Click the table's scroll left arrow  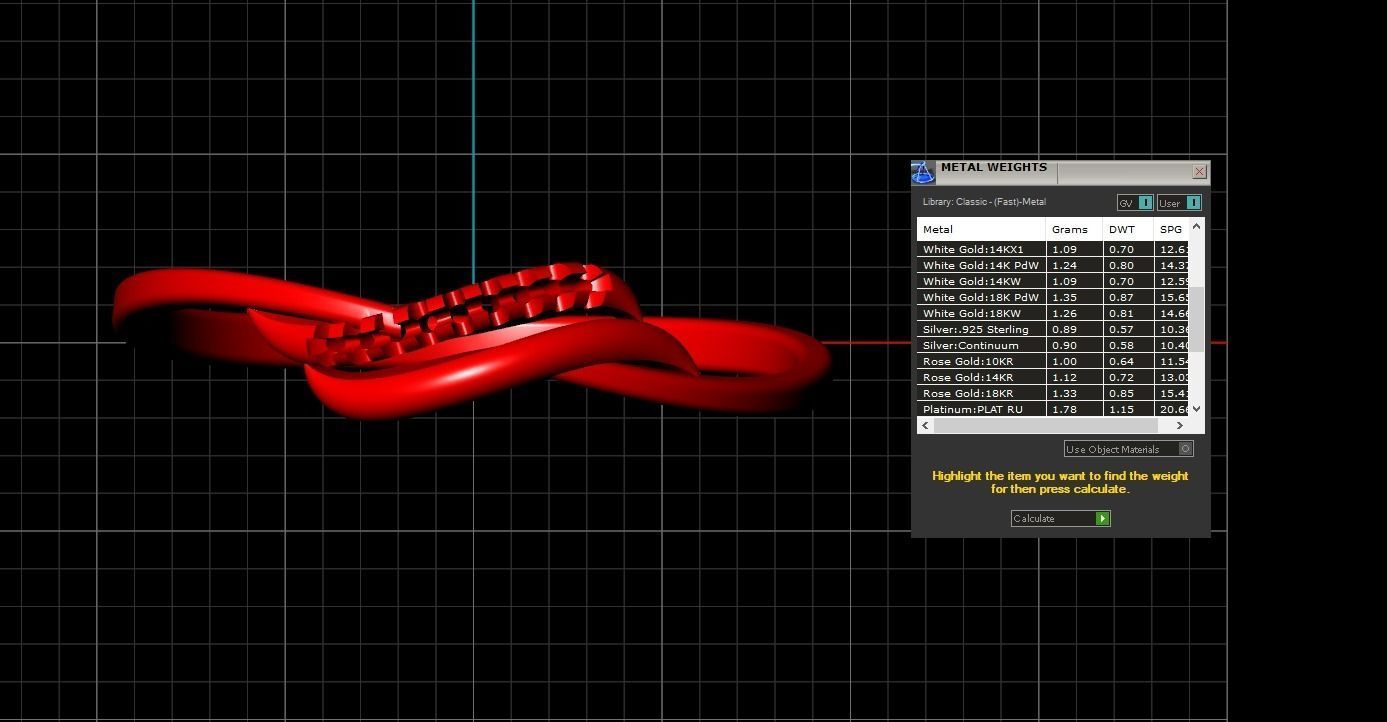[x=926, y=425]
